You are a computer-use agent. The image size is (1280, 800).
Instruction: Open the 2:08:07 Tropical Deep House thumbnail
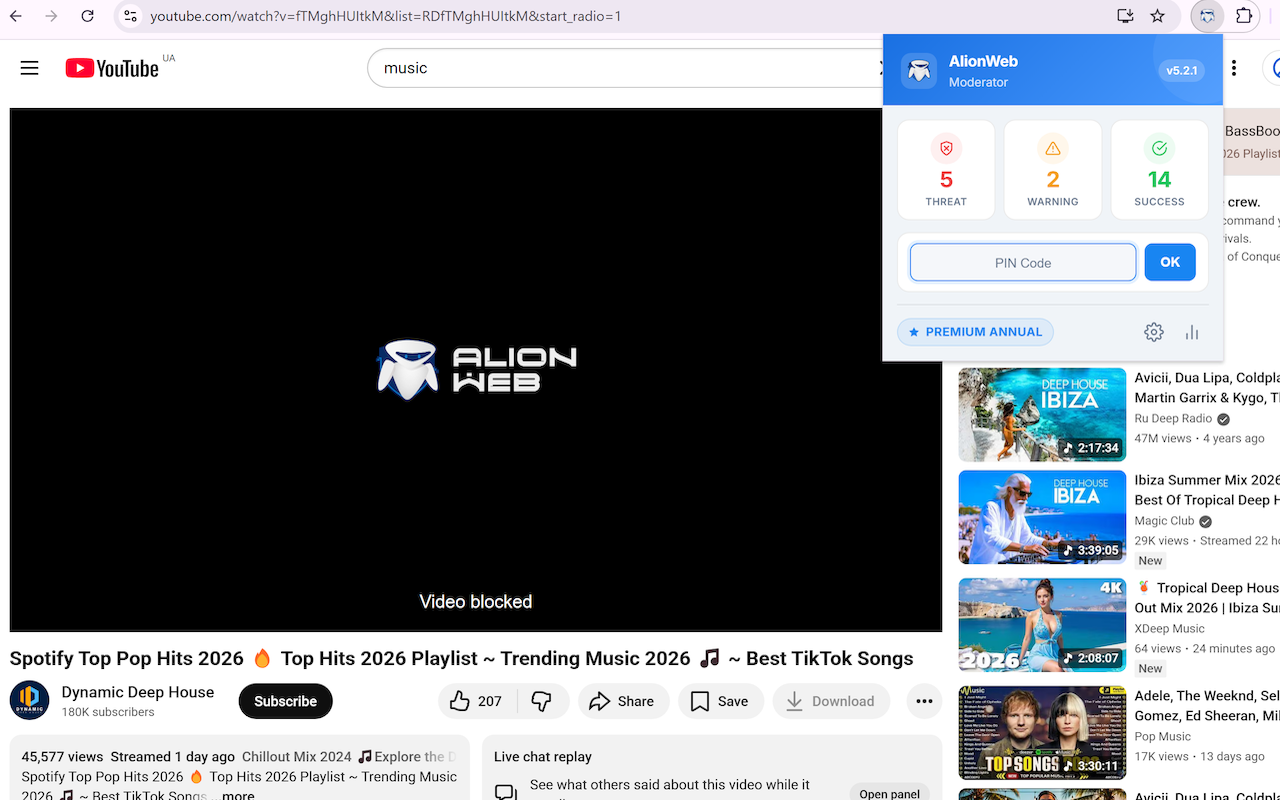(x=1042, y=624)
